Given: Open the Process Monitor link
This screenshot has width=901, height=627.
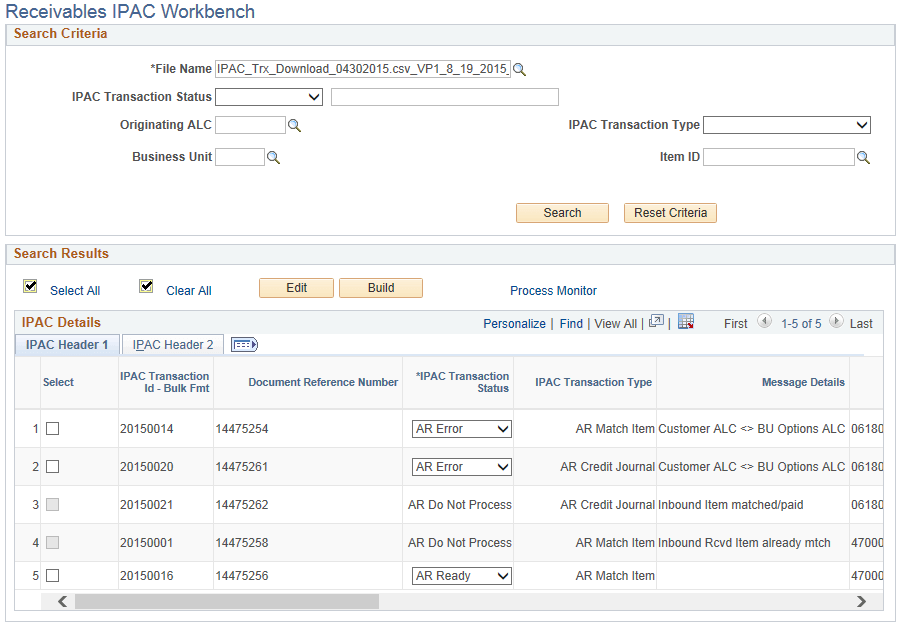Looking at the screenshot, I should click(x=553, y=291).
